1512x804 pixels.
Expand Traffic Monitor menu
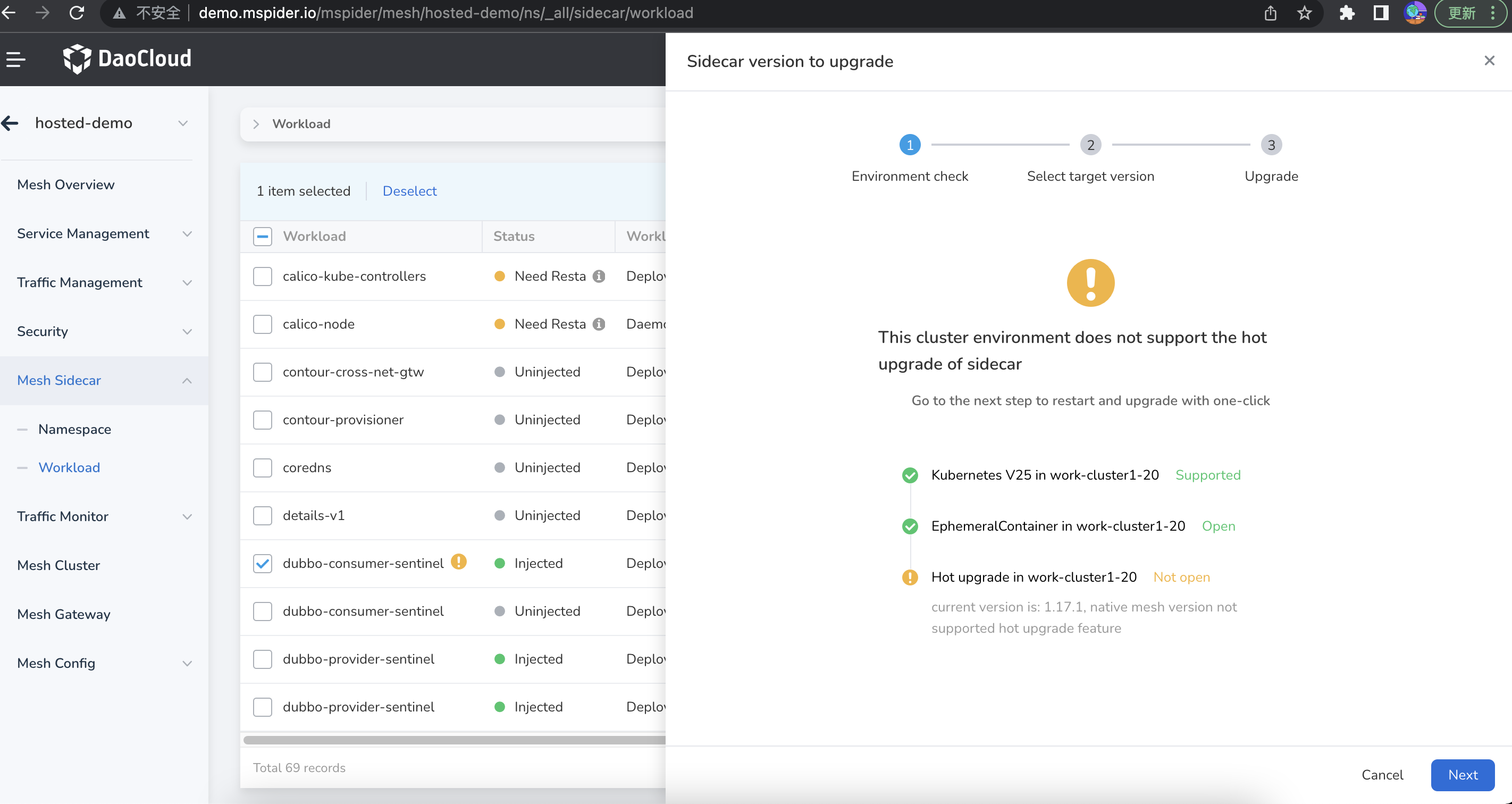pos(105,516)
